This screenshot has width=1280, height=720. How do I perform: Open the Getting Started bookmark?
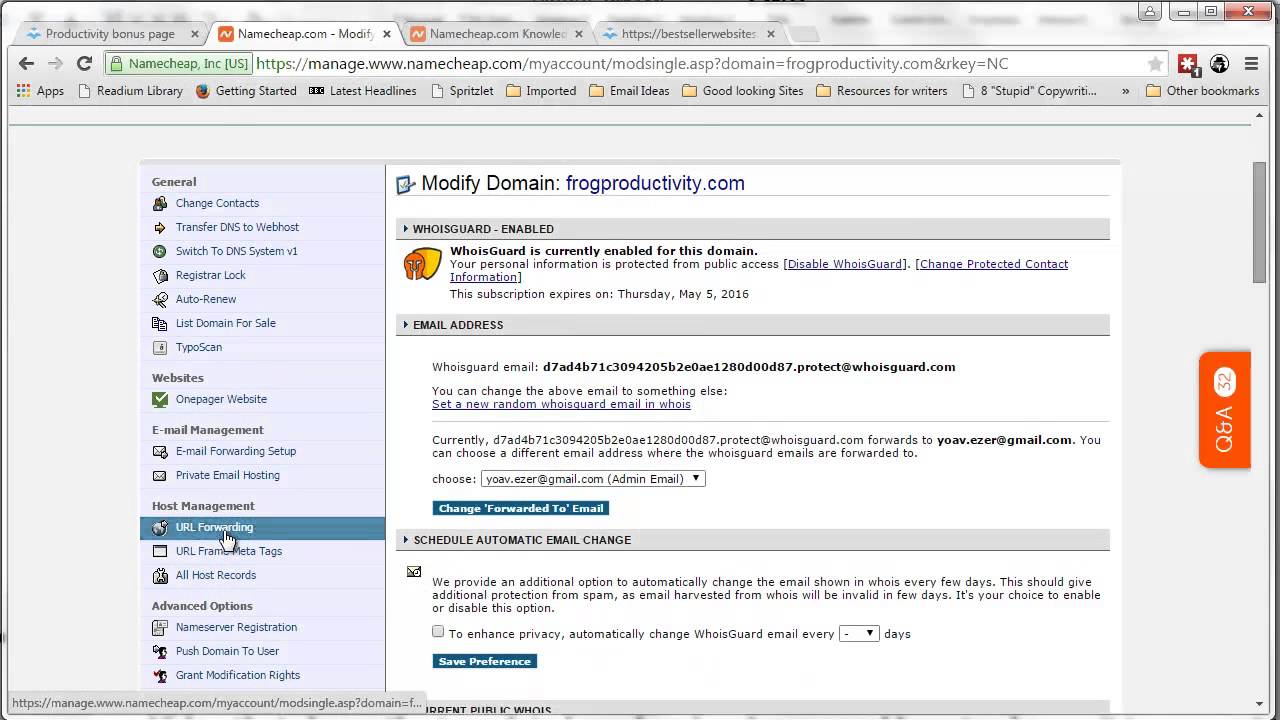click(x=246, y=90)
